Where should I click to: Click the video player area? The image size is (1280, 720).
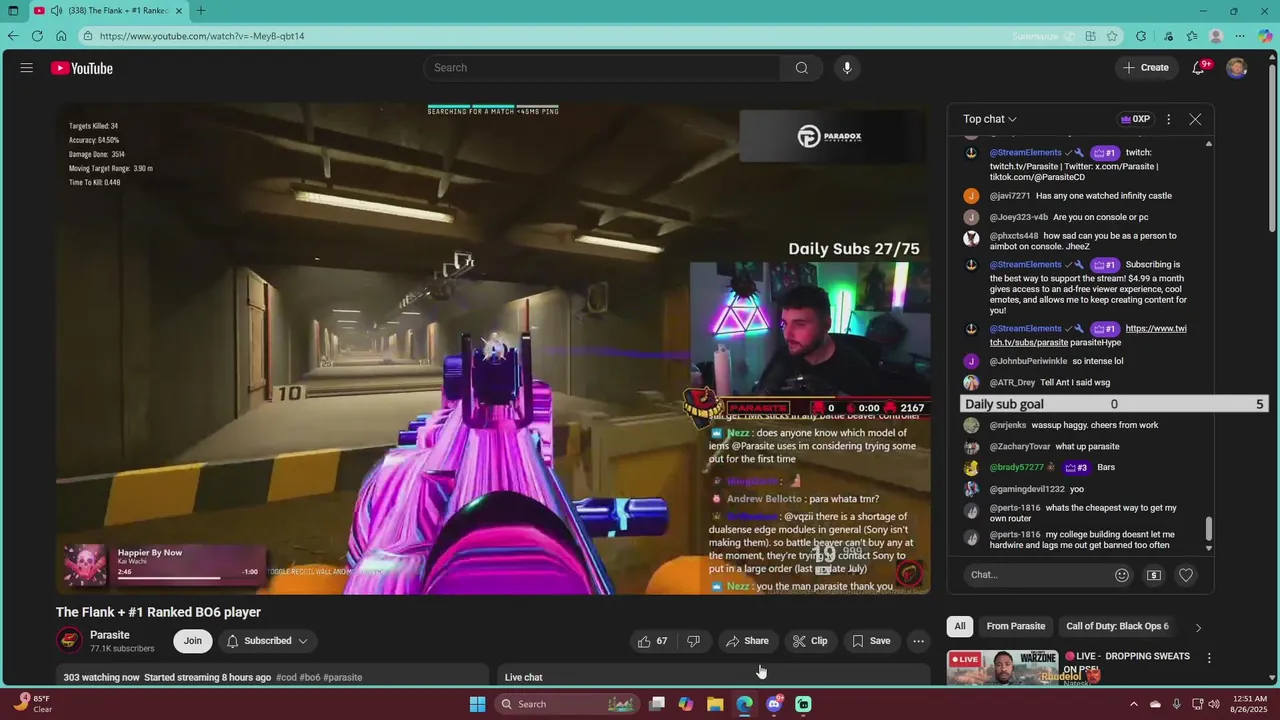pos(493,349)
